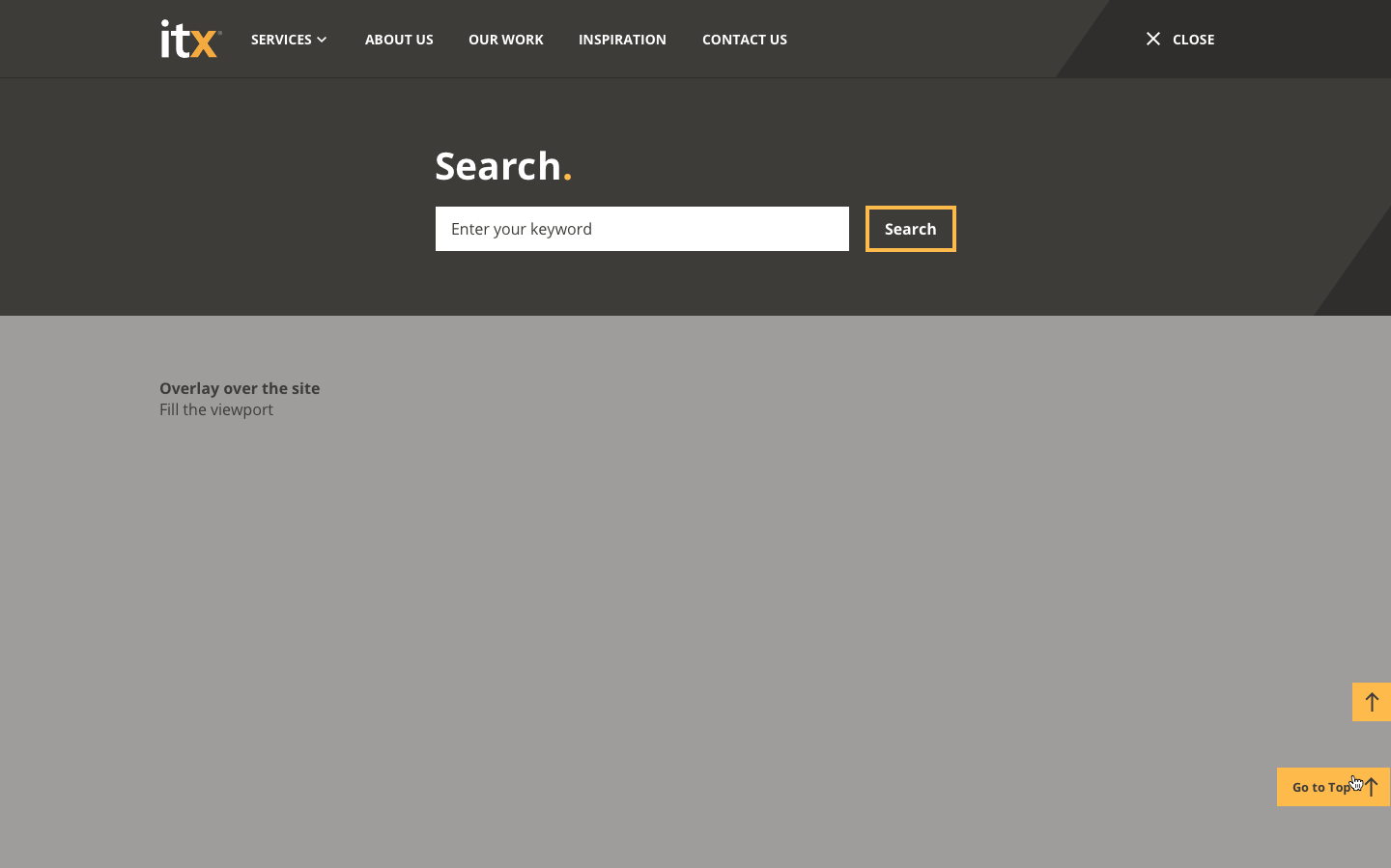This screenshot has width=1391, height=868.
Task: Open the CONTACT US page
Action: [745, 40]
